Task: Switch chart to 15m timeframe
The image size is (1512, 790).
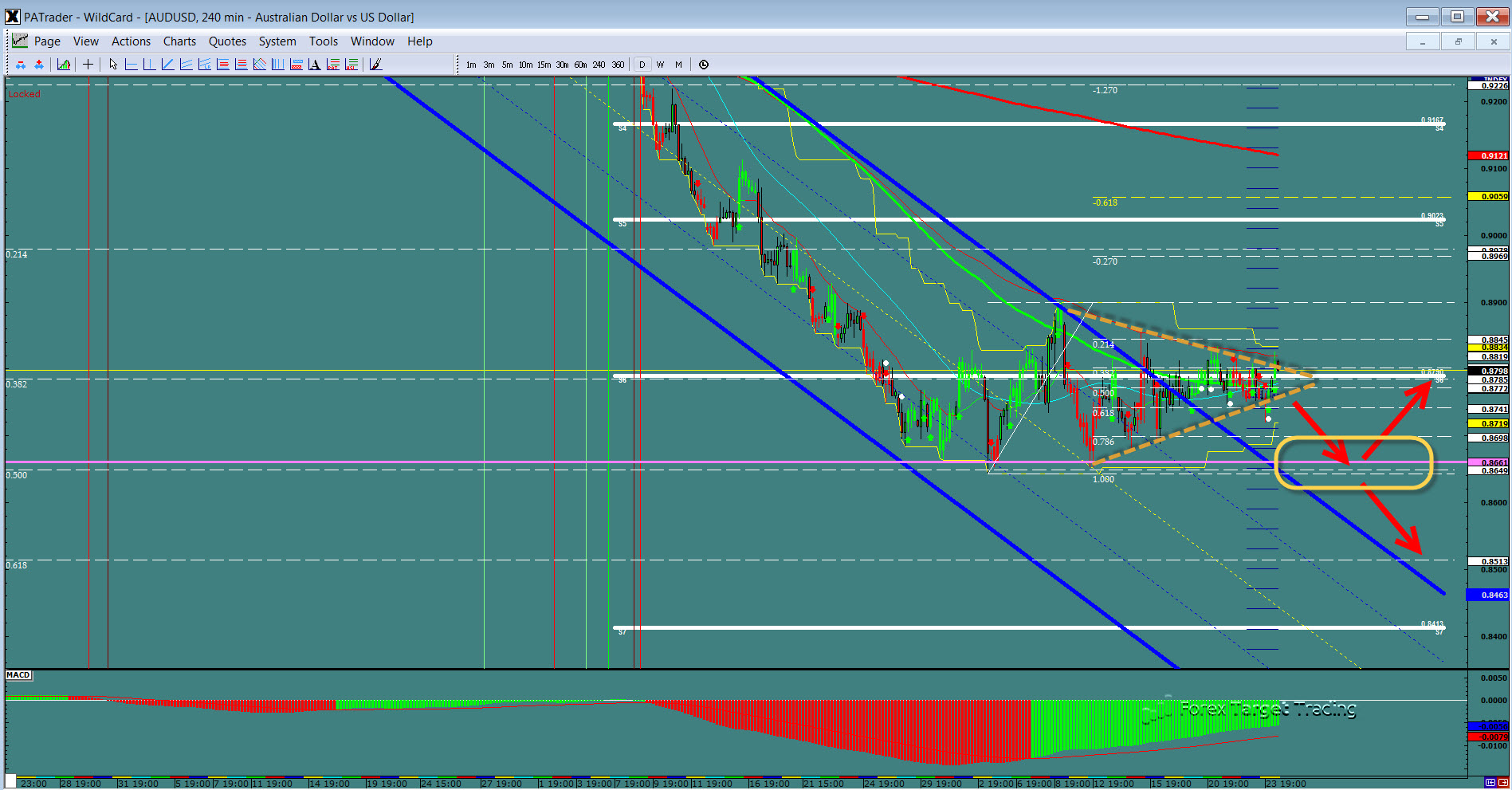Action: point(544,65)
